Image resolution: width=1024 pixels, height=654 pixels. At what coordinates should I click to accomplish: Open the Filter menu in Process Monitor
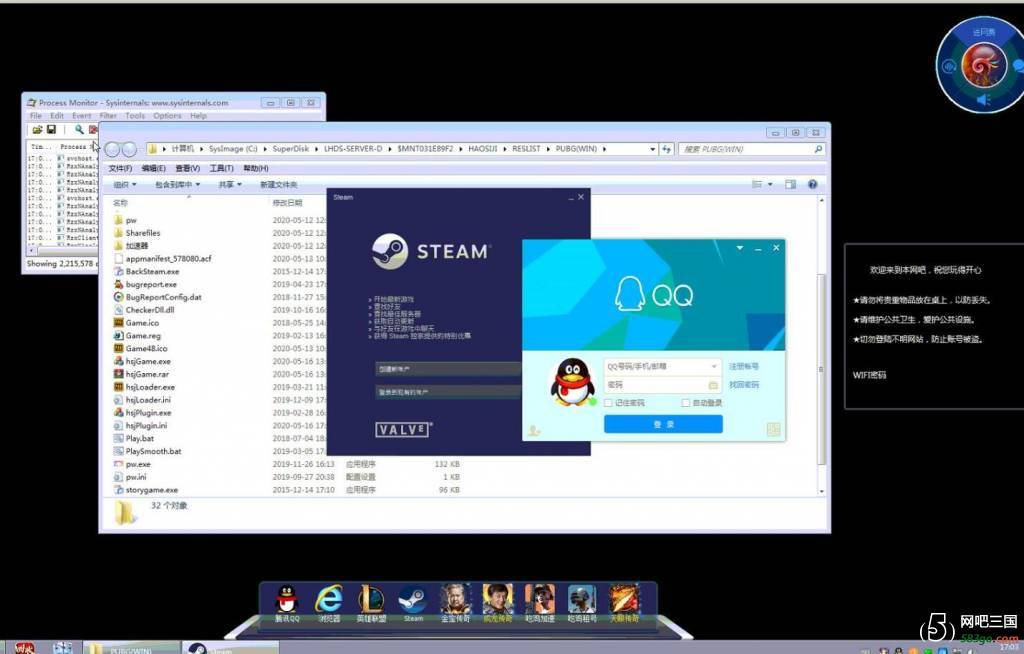tap(107, 116)
